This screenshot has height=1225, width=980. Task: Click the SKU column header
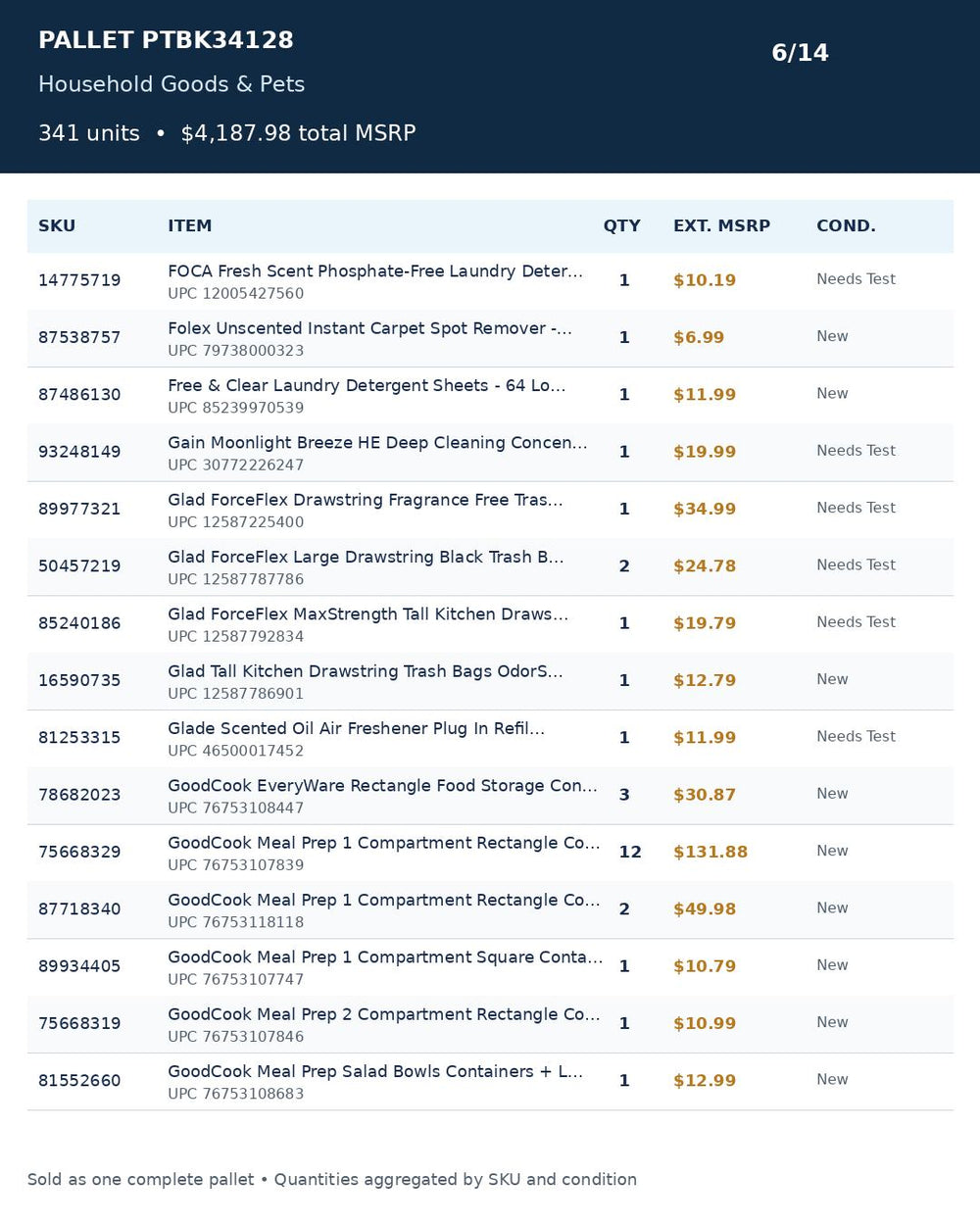click(x=57, y=225)
